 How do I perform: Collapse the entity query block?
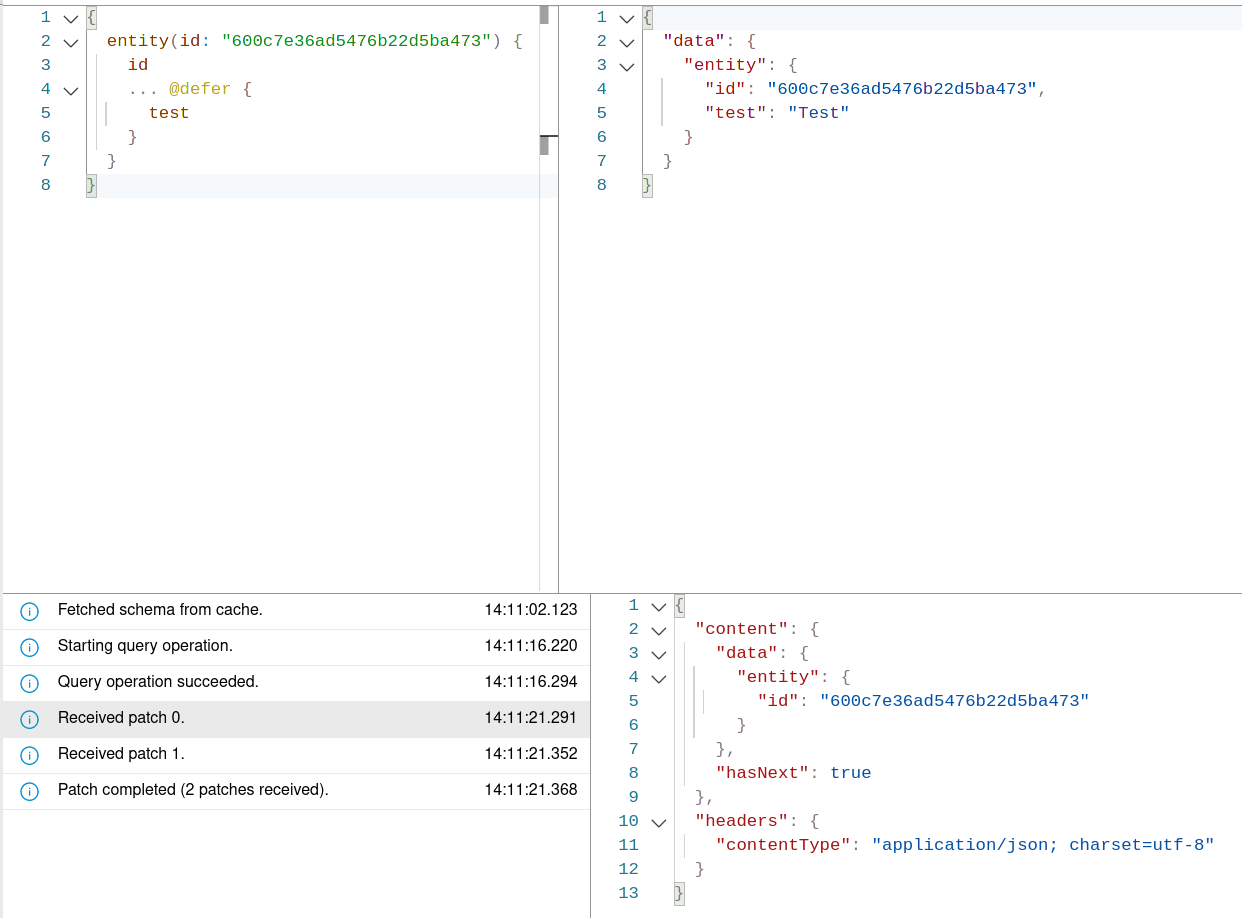click(70, 42)
